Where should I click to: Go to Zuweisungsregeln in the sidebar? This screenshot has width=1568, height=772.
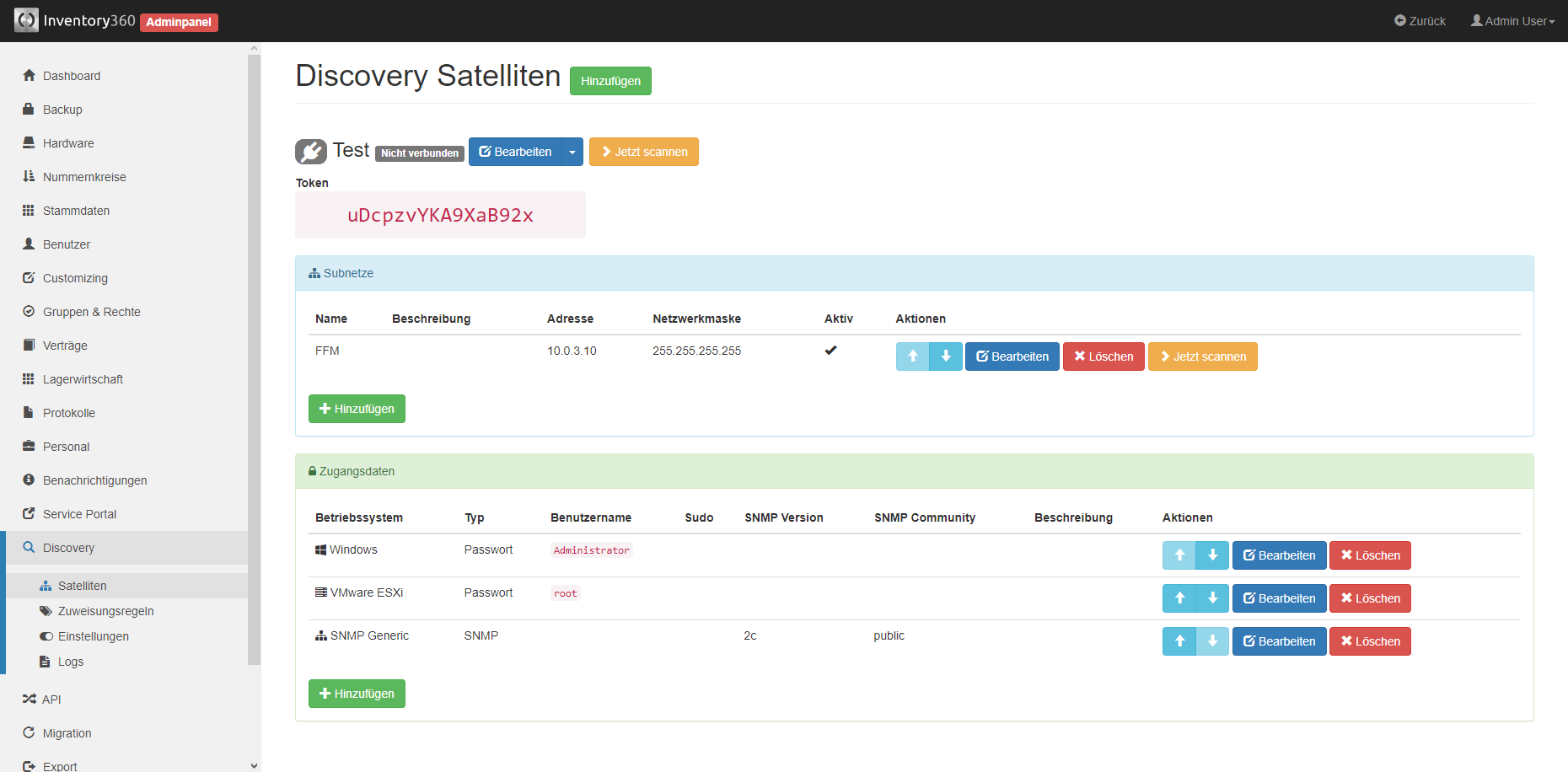coord(105,611)
